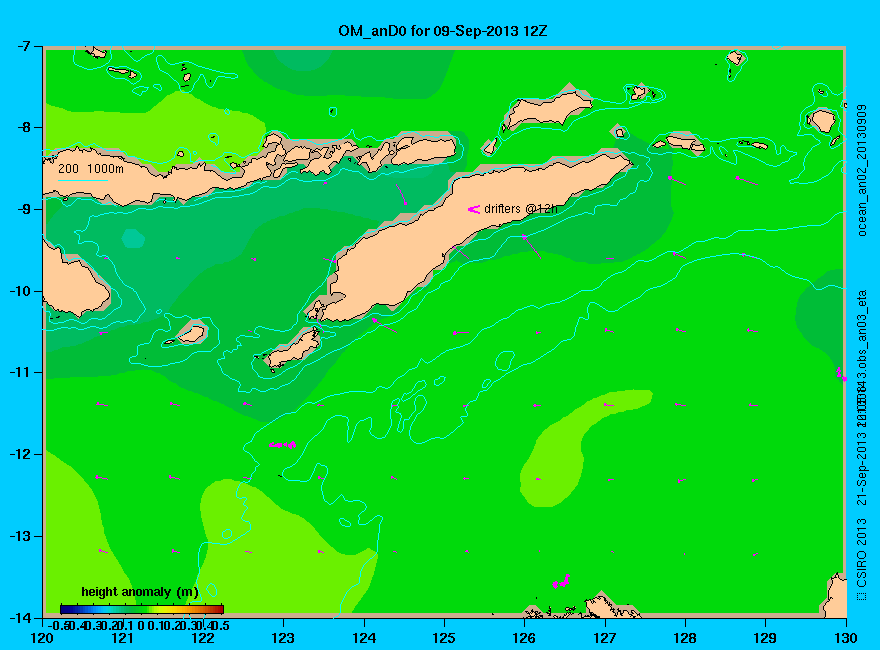This screenshot has width=880, height=650.
Task: Click the latitude label -14
Action: pyautogui.click(x=19, y=617)
